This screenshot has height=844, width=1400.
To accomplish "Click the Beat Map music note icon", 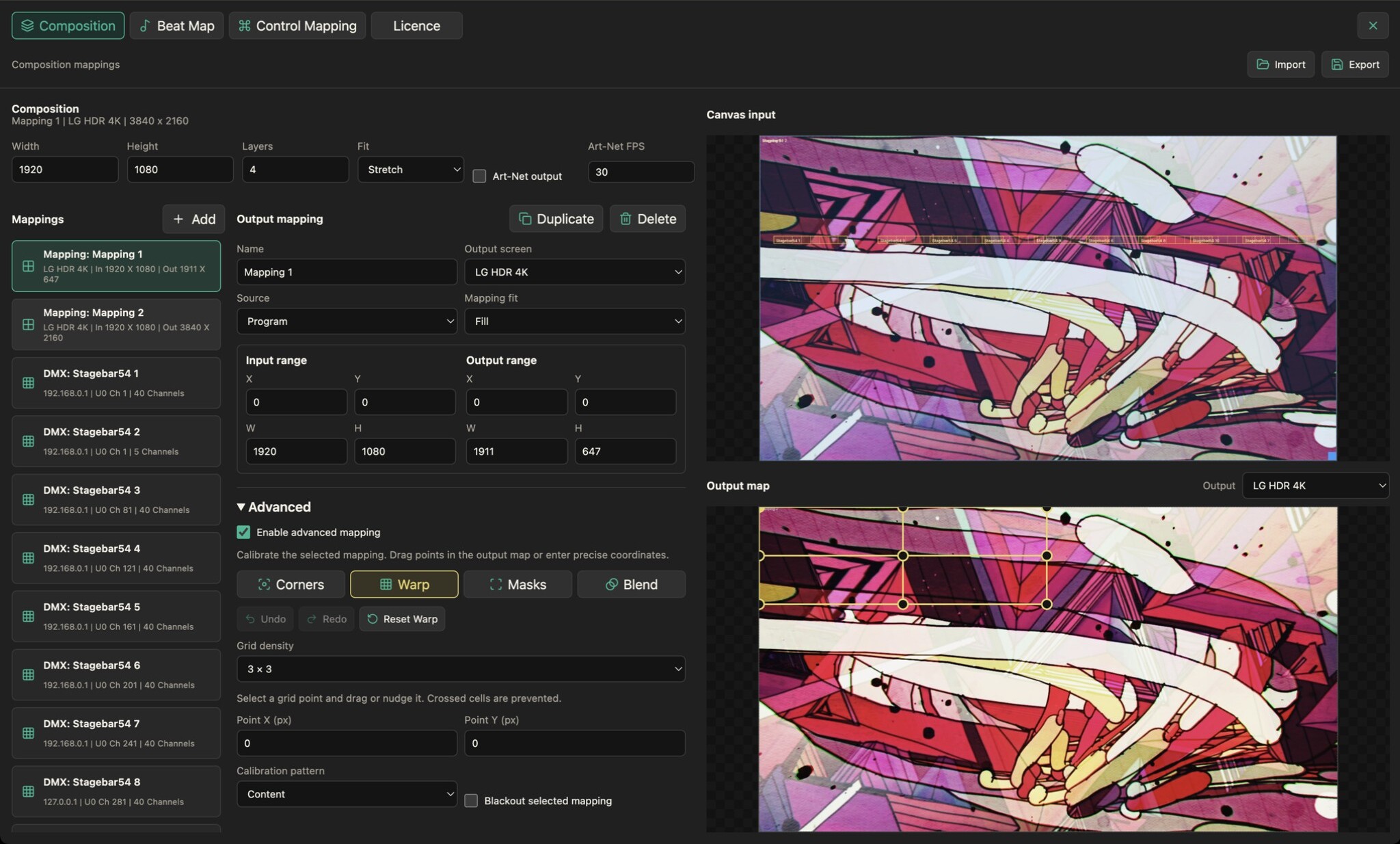I will click(x=145, y=25).
